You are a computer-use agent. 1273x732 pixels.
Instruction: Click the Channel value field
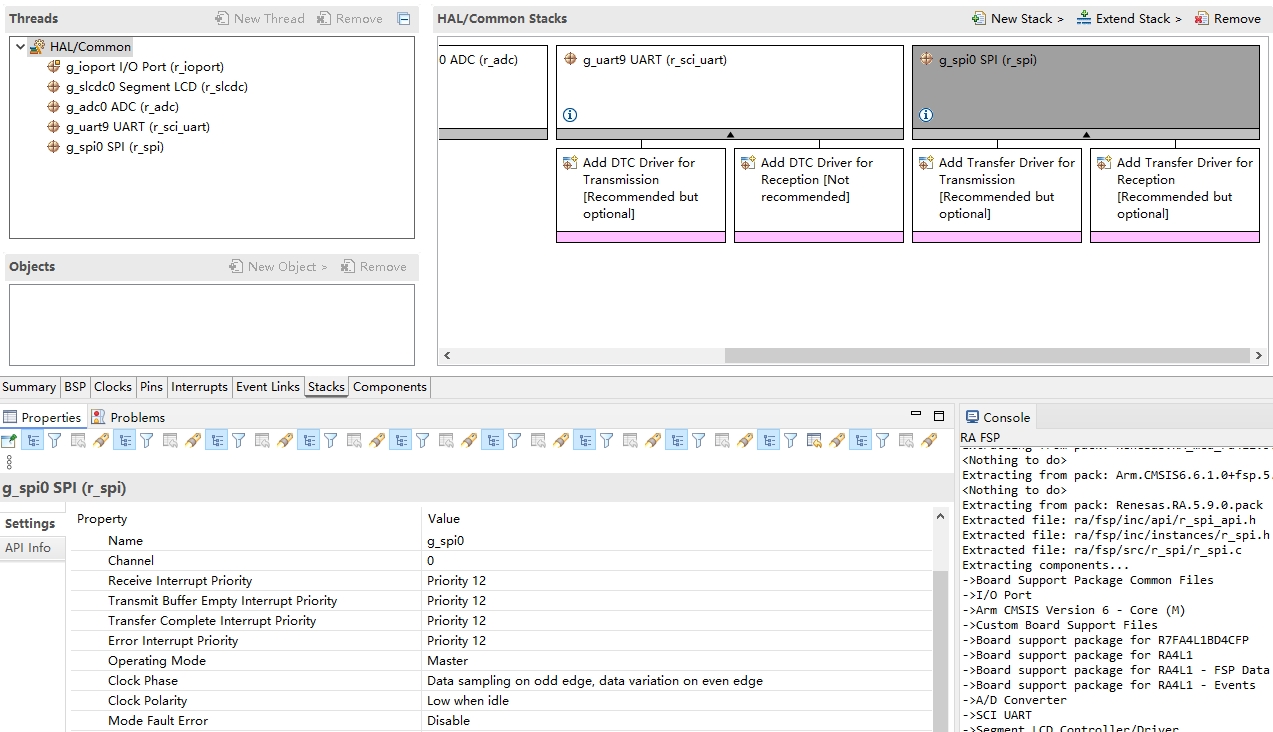(x=678, y=561)
